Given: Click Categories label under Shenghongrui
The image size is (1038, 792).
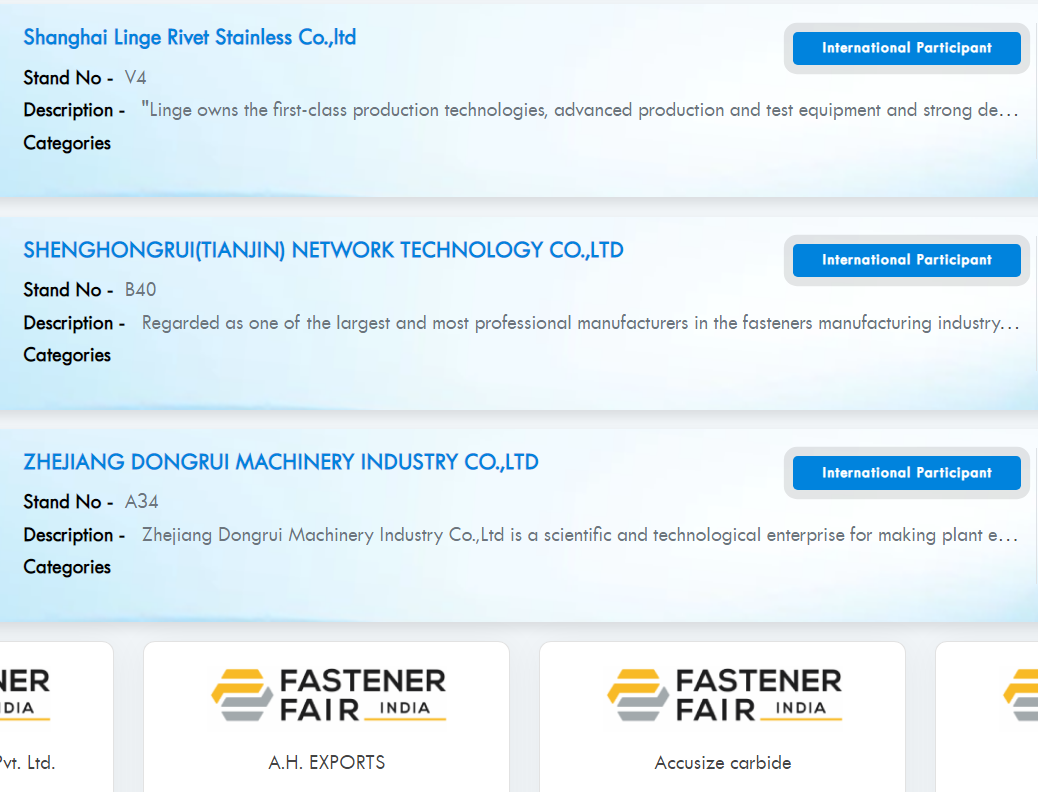Looking at the screenshot, I should pyautogui.click(x=67, y=356).
